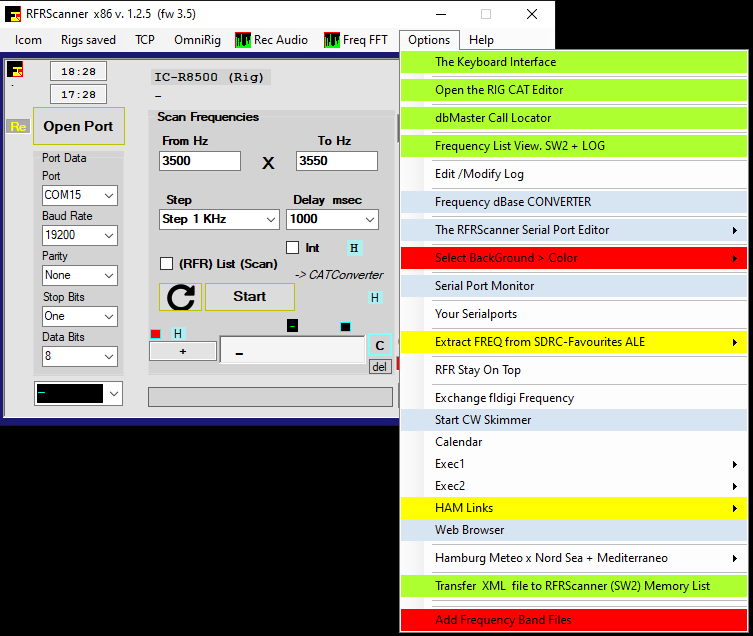Expand the Exec2 submenu

click(x=574, y=486)
